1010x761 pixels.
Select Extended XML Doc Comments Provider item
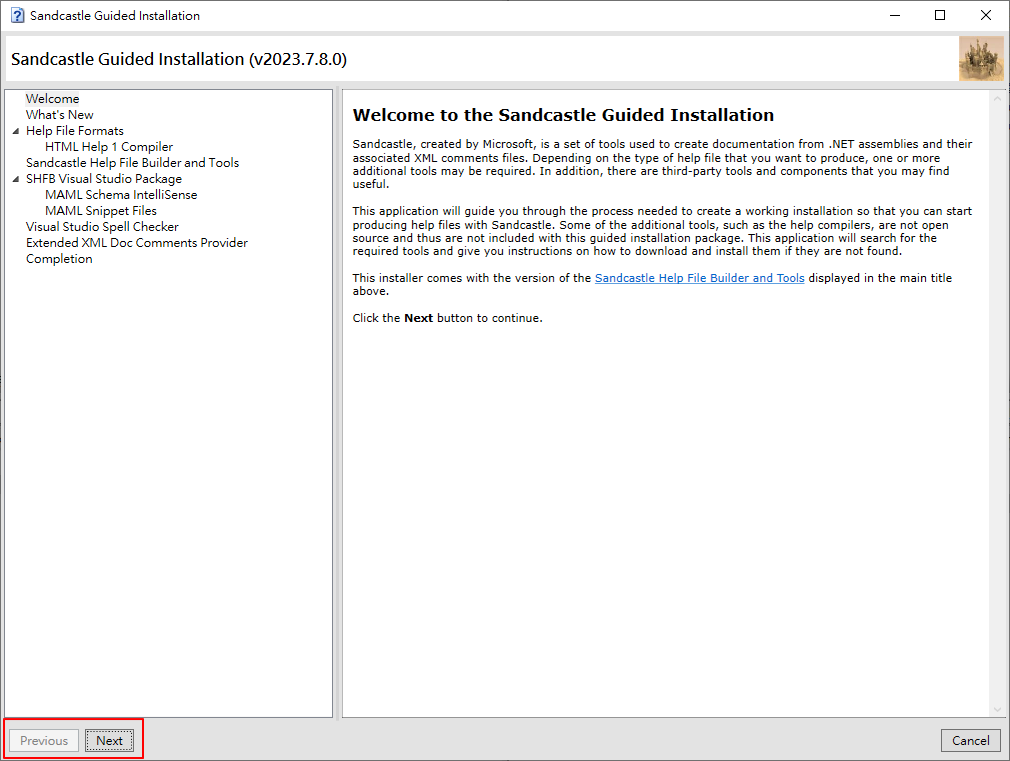point(137,243)
